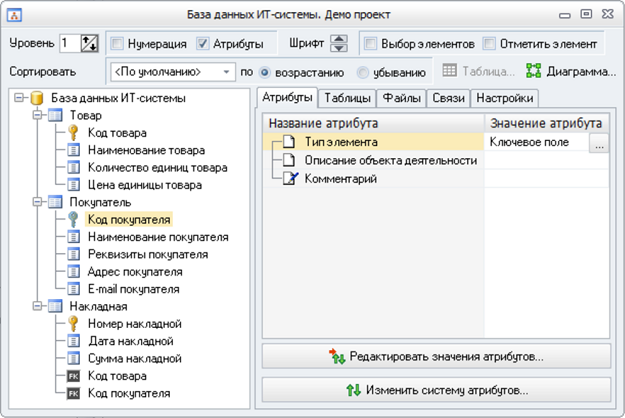Click the field icon of Цена единицы товара

[73, 185]
